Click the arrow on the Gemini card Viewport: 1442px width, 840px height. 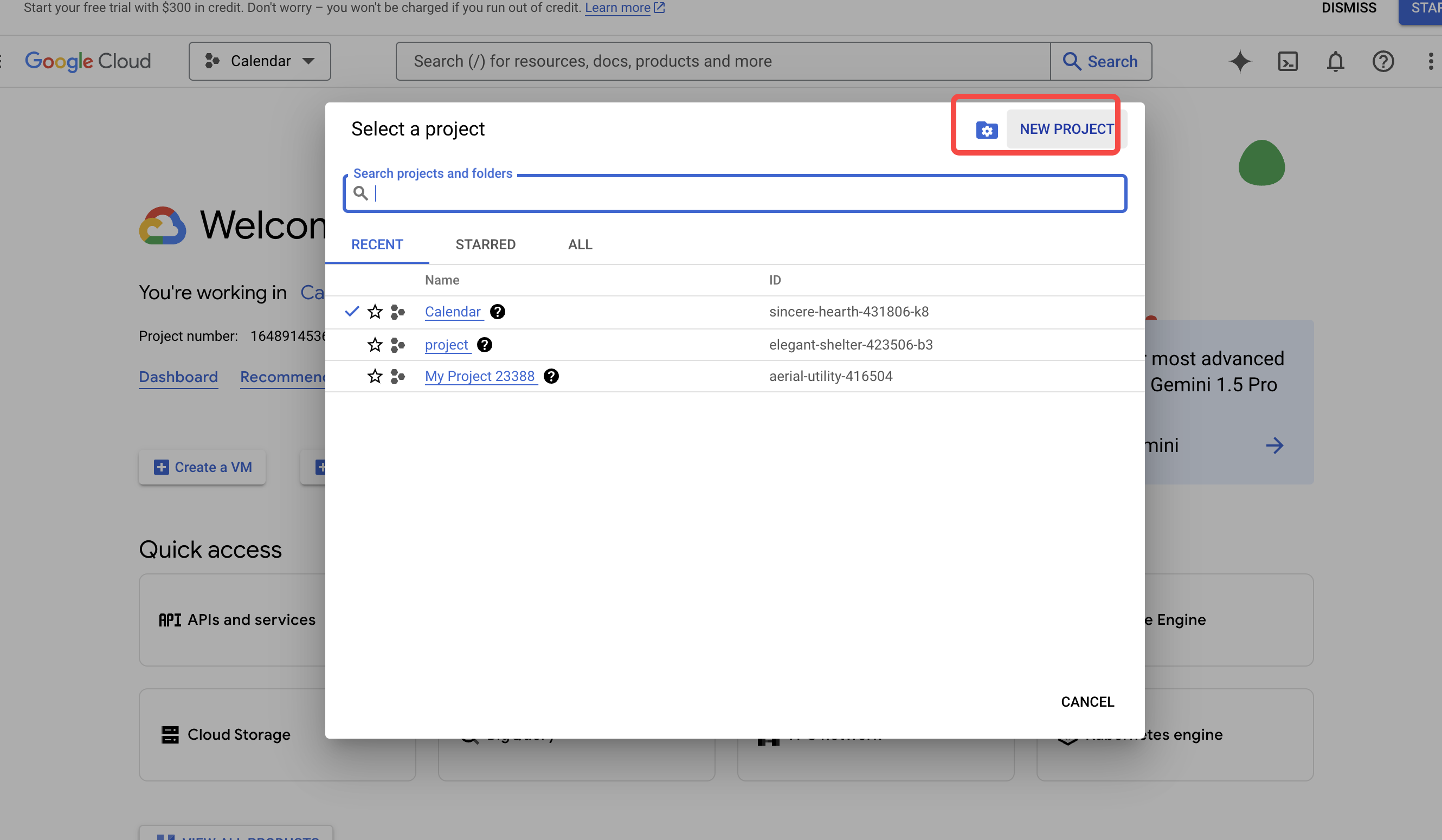coord(1274,445)
